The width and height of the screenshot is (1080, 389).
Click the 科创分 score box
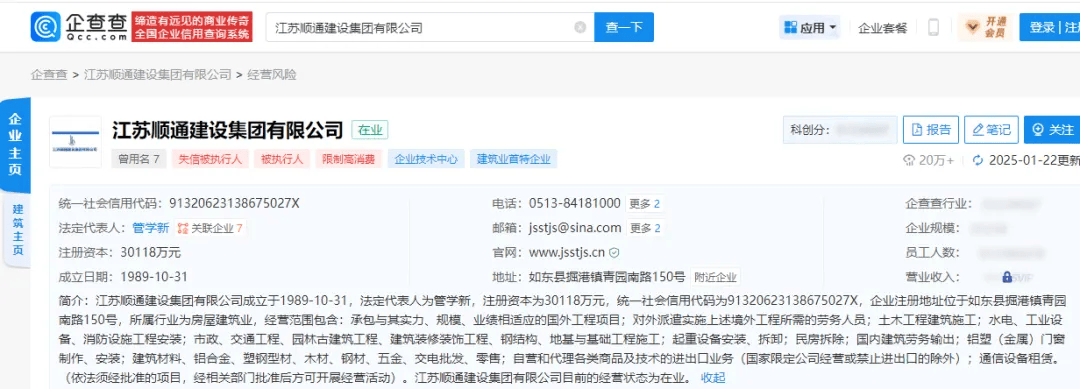pos(840,129)
